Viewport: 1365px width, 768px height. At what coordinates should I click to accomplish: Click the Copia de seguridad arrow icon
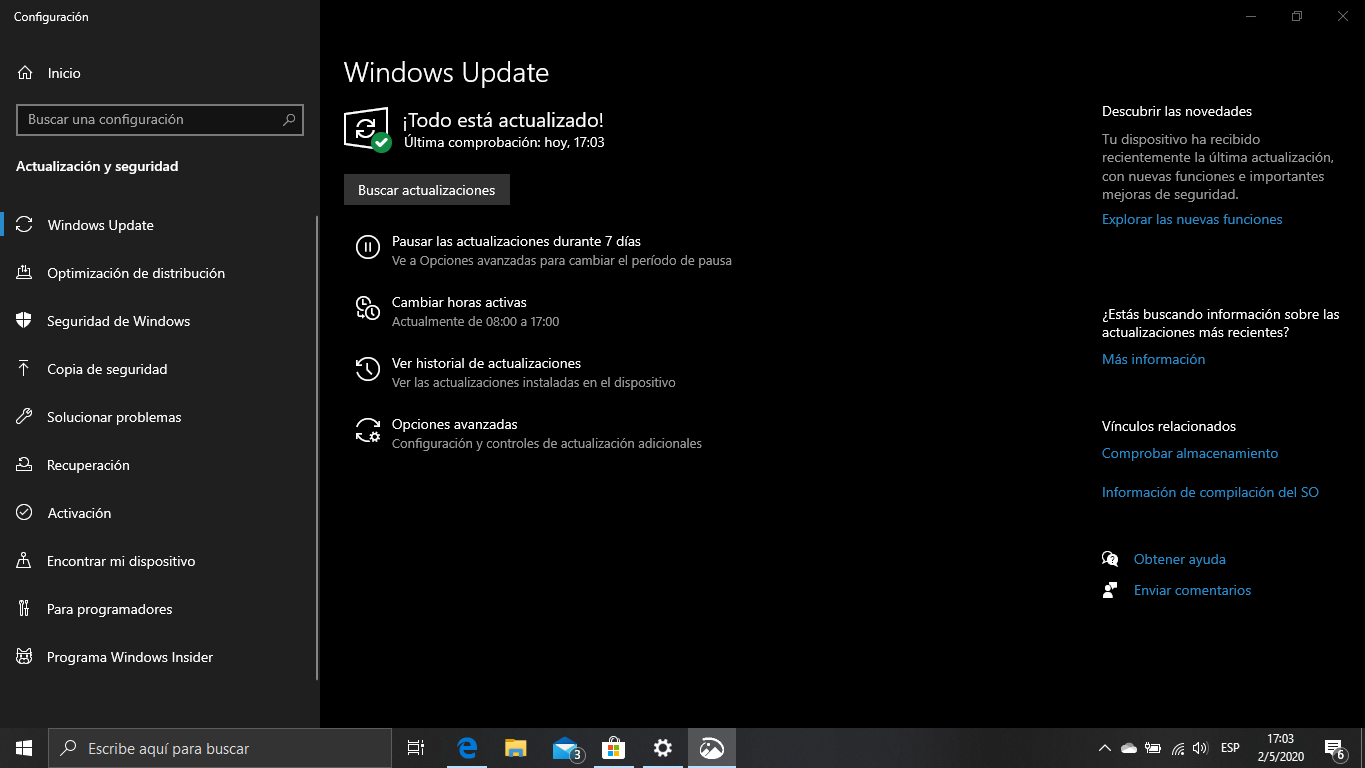tap(25, 369)
